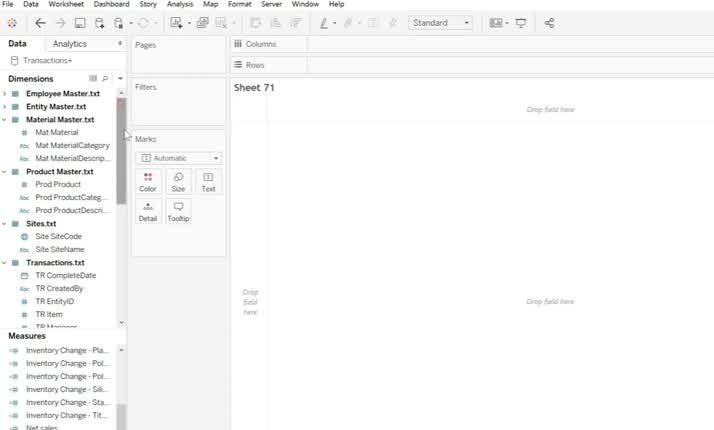
Task: Open the Automatic mark type dropdown
Action: point(178,158)
